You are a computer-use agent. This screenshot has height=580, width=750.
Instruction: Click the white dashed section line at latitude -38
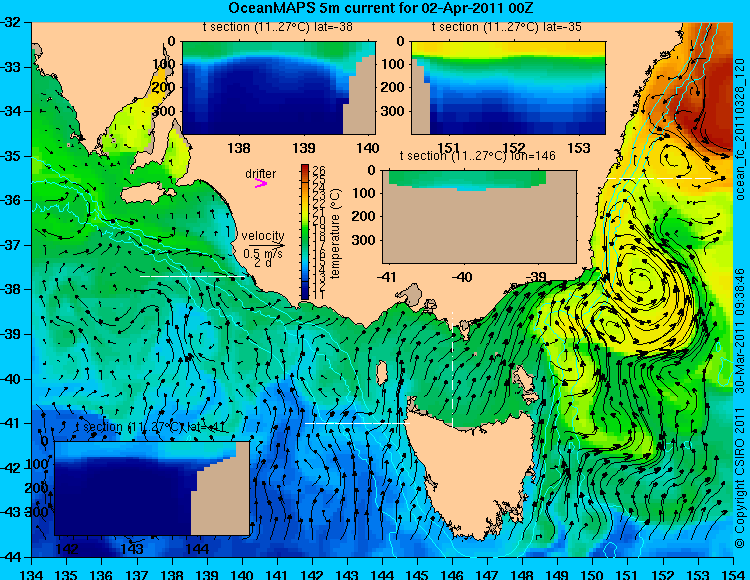tap(192, 276)
